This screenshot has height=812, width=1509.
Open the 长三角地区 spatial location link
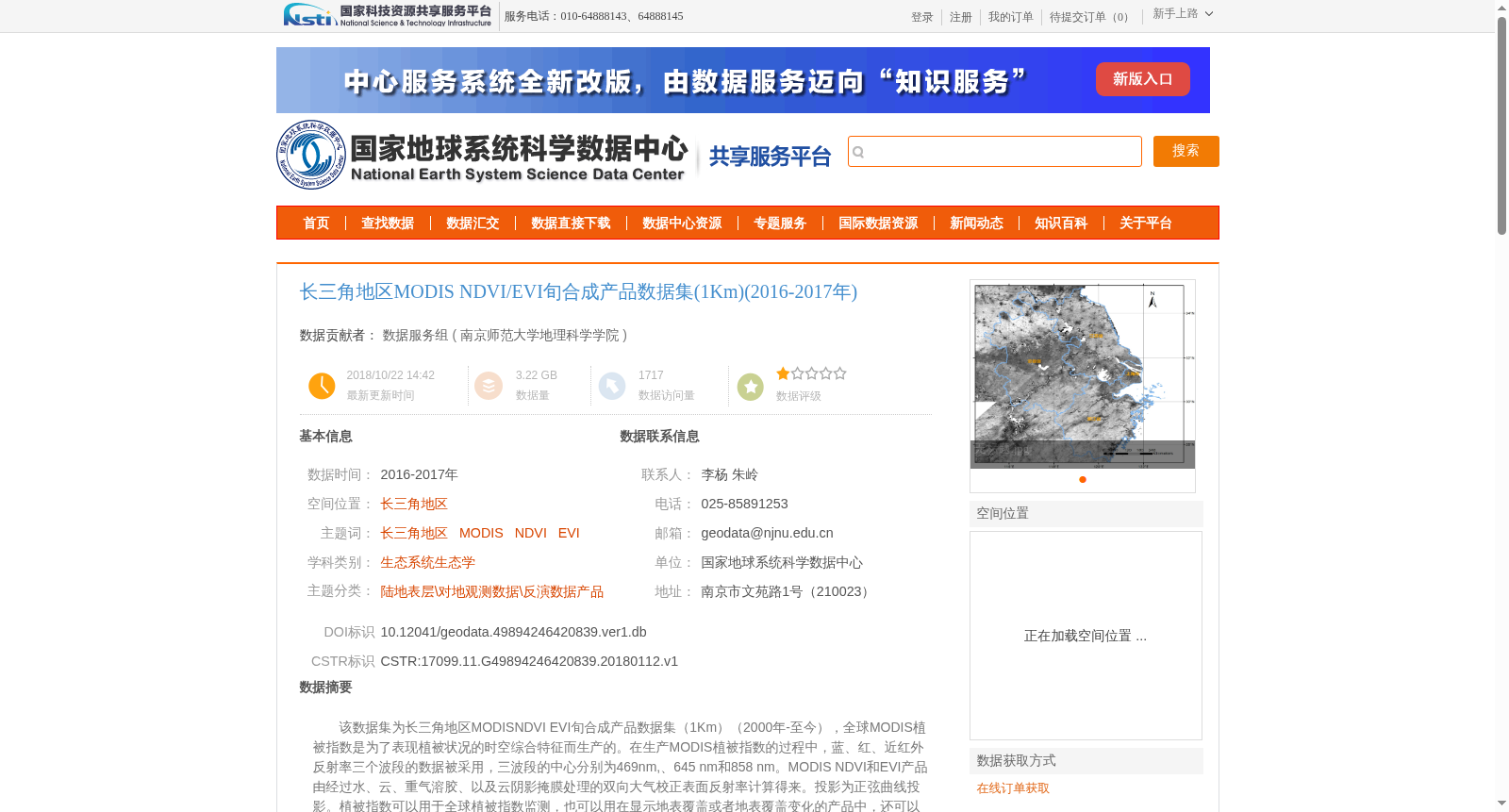click(x=414, y=504)
